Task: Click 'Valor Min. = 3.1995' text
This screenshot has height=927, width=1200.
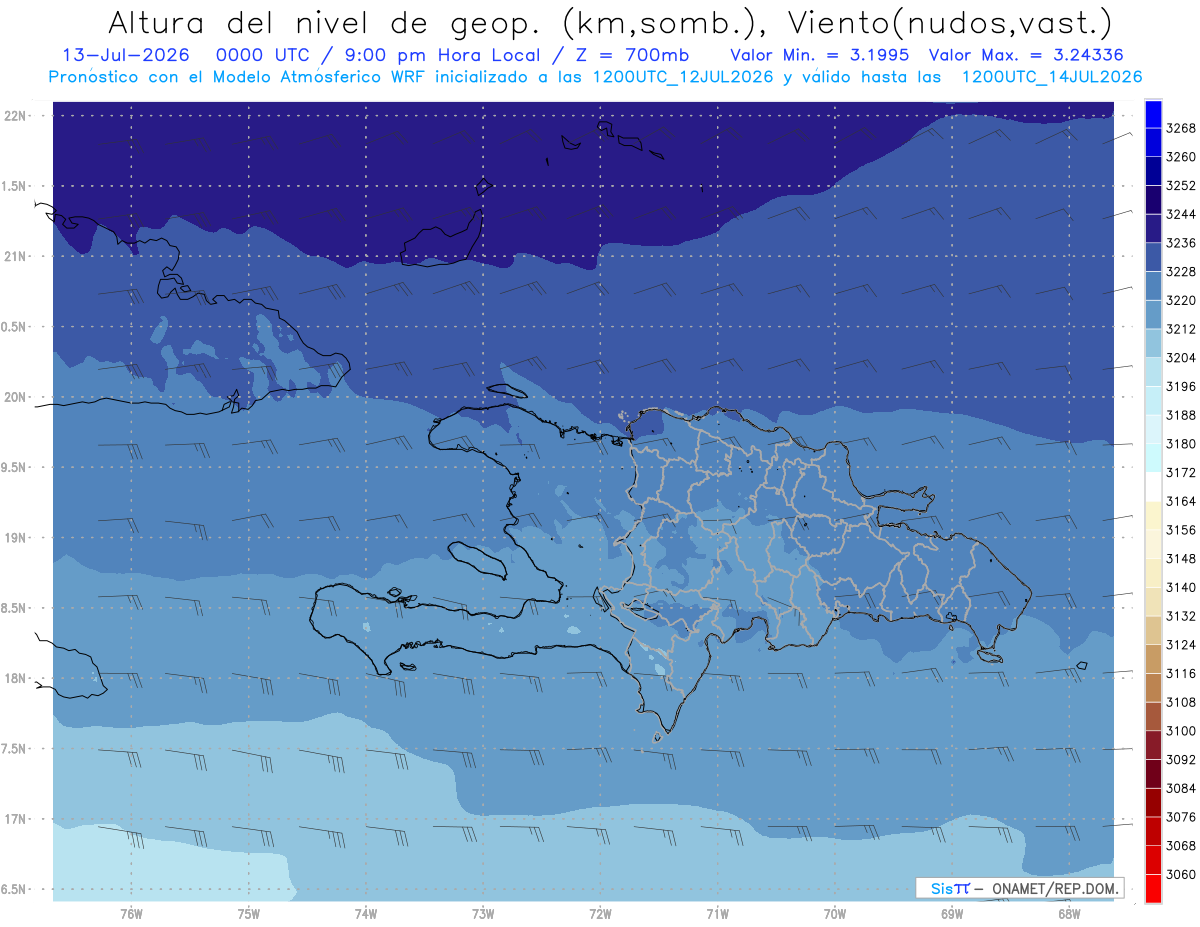Action: (820, 56)
